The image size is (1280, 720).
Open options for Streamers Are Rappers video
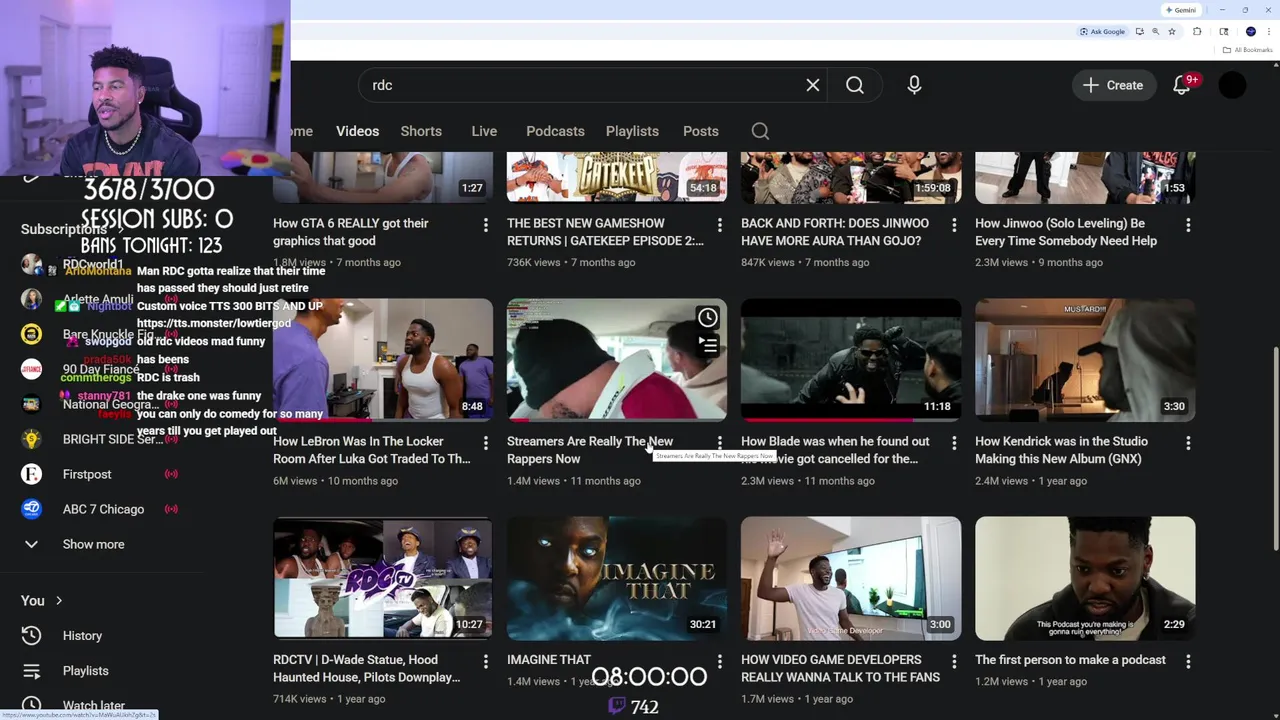tap(720, 443)
